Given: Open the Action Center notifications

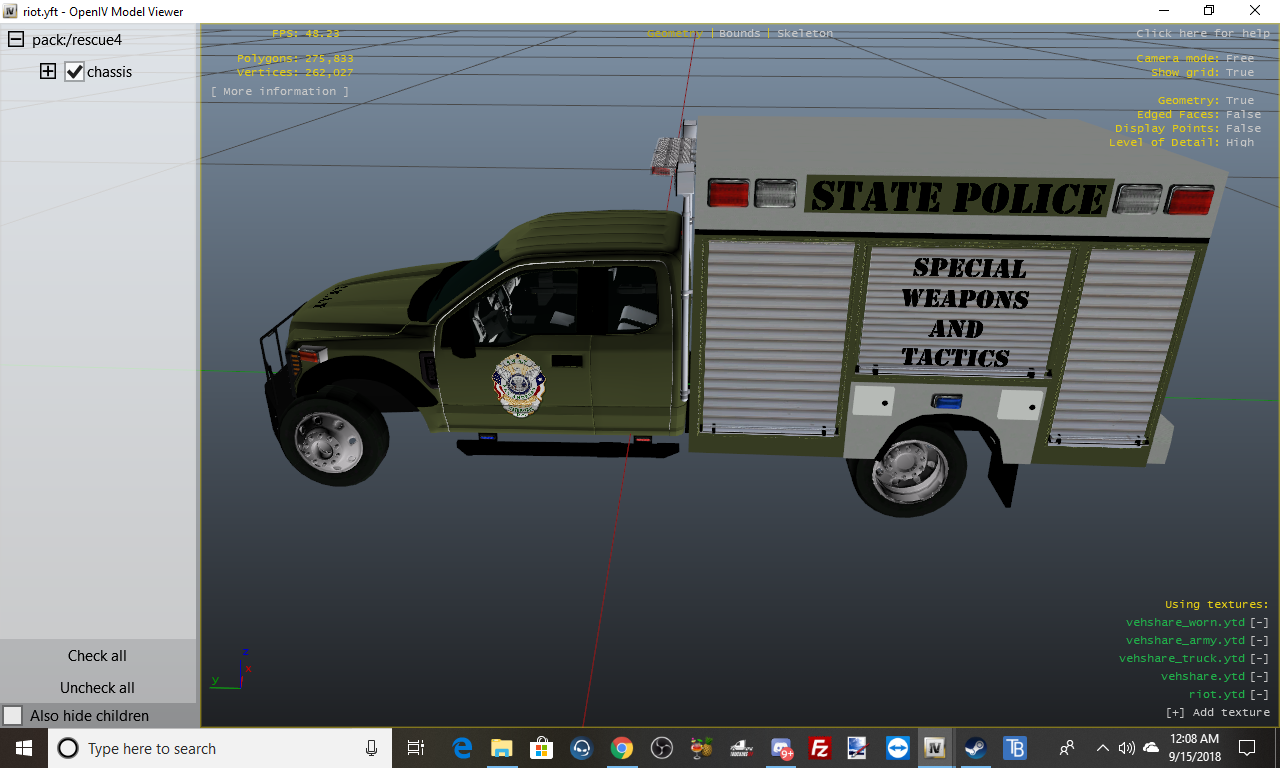Looking at the screenshot, I should coord(1247,748).
